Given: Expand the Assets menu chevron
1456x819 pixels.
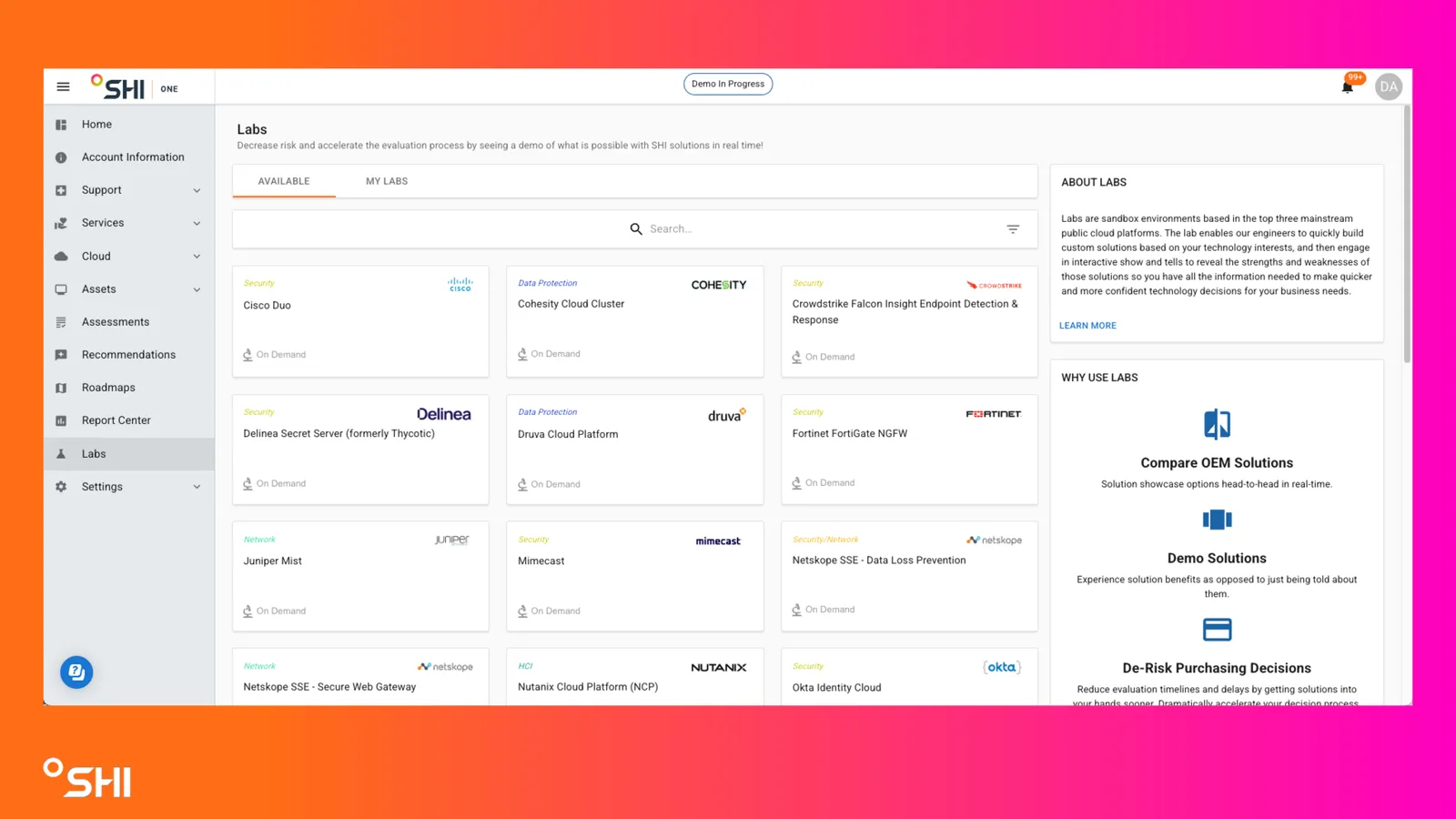Looking at the screenshot, I should (197, 289).
